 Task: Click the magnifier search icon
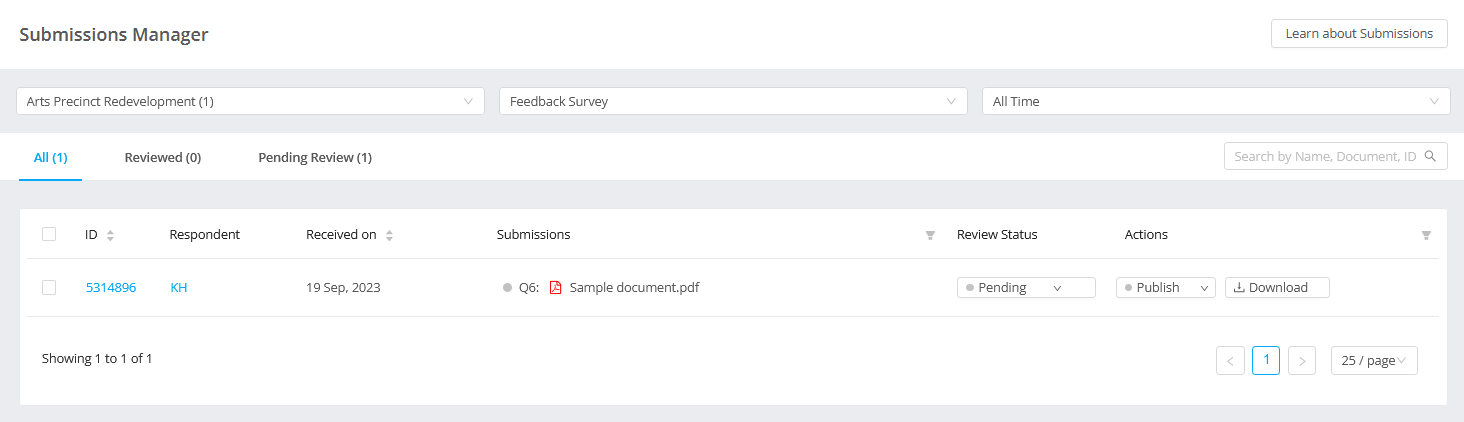click(1430, 156)
